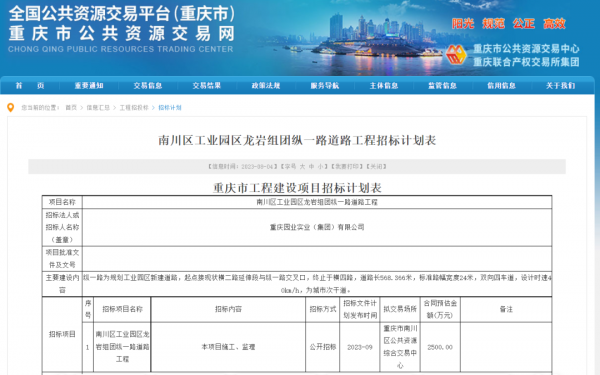Click the 招标内容 column header
The image size is (600, 375).
[228, 309]
